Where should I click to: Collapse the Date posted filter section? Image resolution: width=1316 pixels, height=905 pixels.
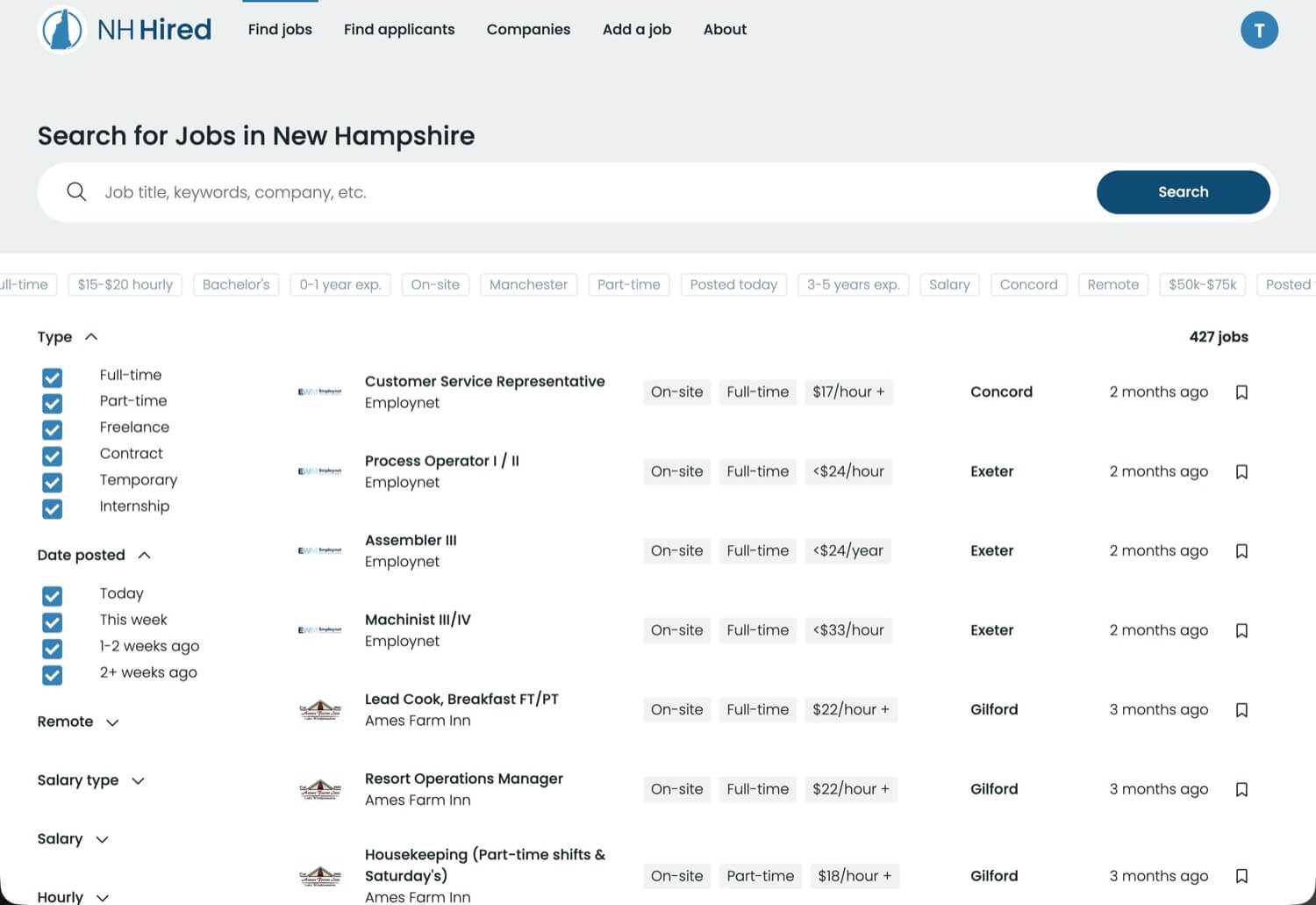click(94, 555)
